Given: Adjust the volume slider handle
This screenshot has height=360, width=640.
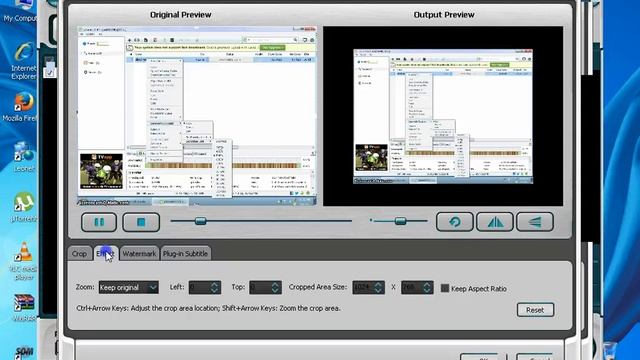Looking at the screenshot, I should coord(400,221).
